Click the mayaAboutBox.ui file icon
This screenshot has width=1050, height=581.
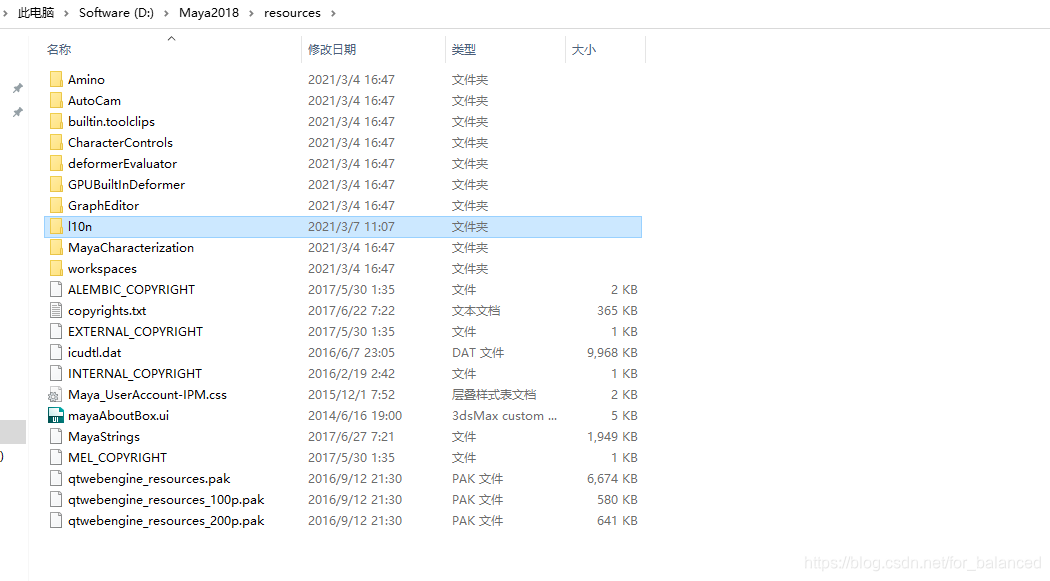[x=56, y=416]
